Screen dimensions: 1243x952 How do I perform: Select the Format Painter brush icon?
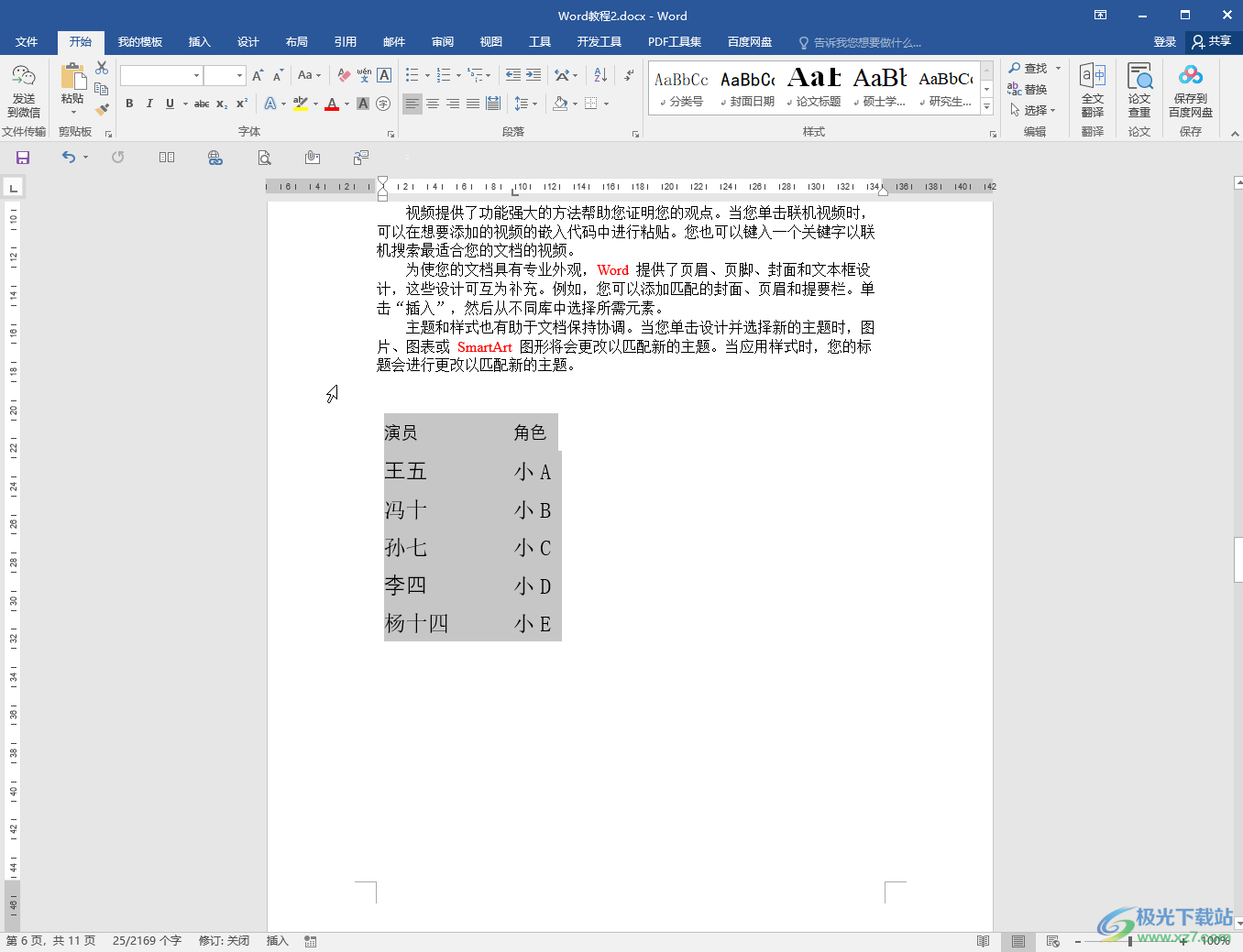click(102, 109)
